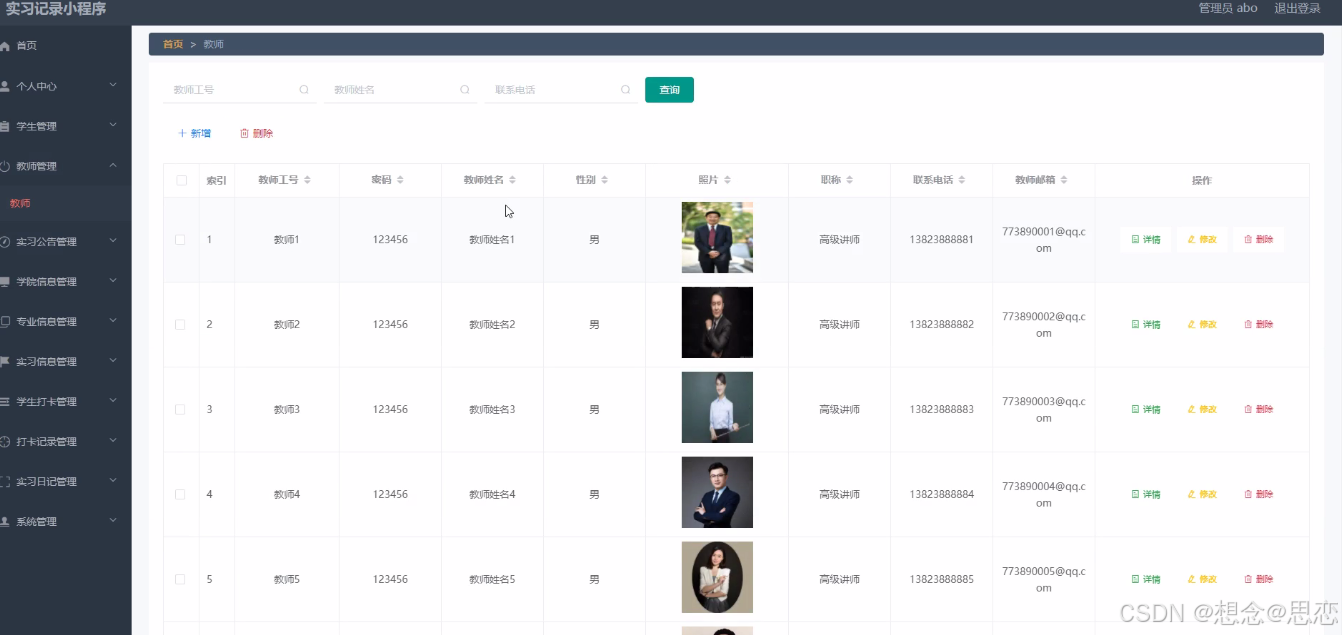Viewport: 1342px width, 635px height.
Task: Toggle the select-all checkbox in table header
Action: [181, 181]
